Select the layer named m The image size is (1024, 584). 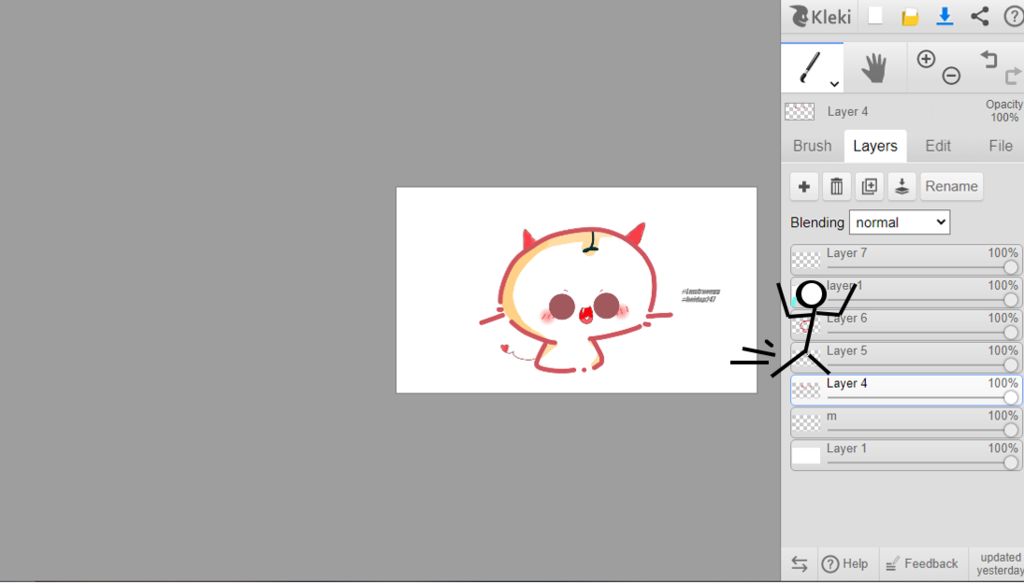(906, 423)
